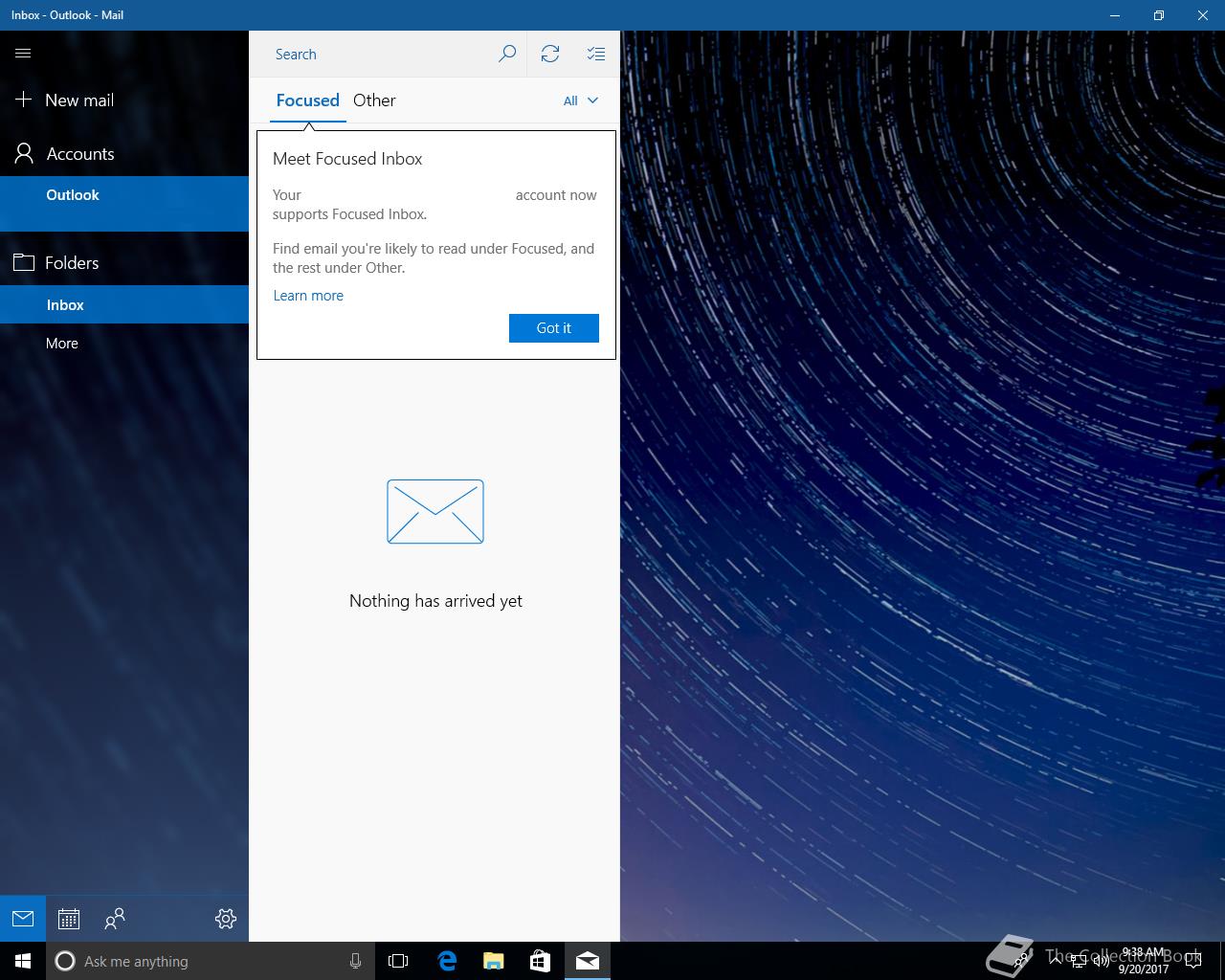1225x980 pixels.
Task: Sync this view with refresh icon
Action: tap(550, 54)
